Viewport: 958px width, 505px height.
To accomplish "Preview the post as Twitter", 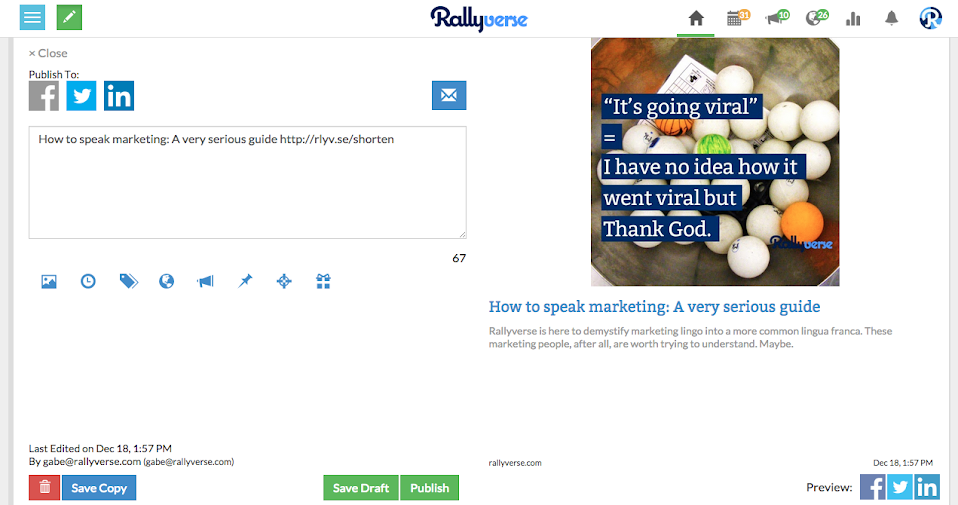I will point(900,487).
